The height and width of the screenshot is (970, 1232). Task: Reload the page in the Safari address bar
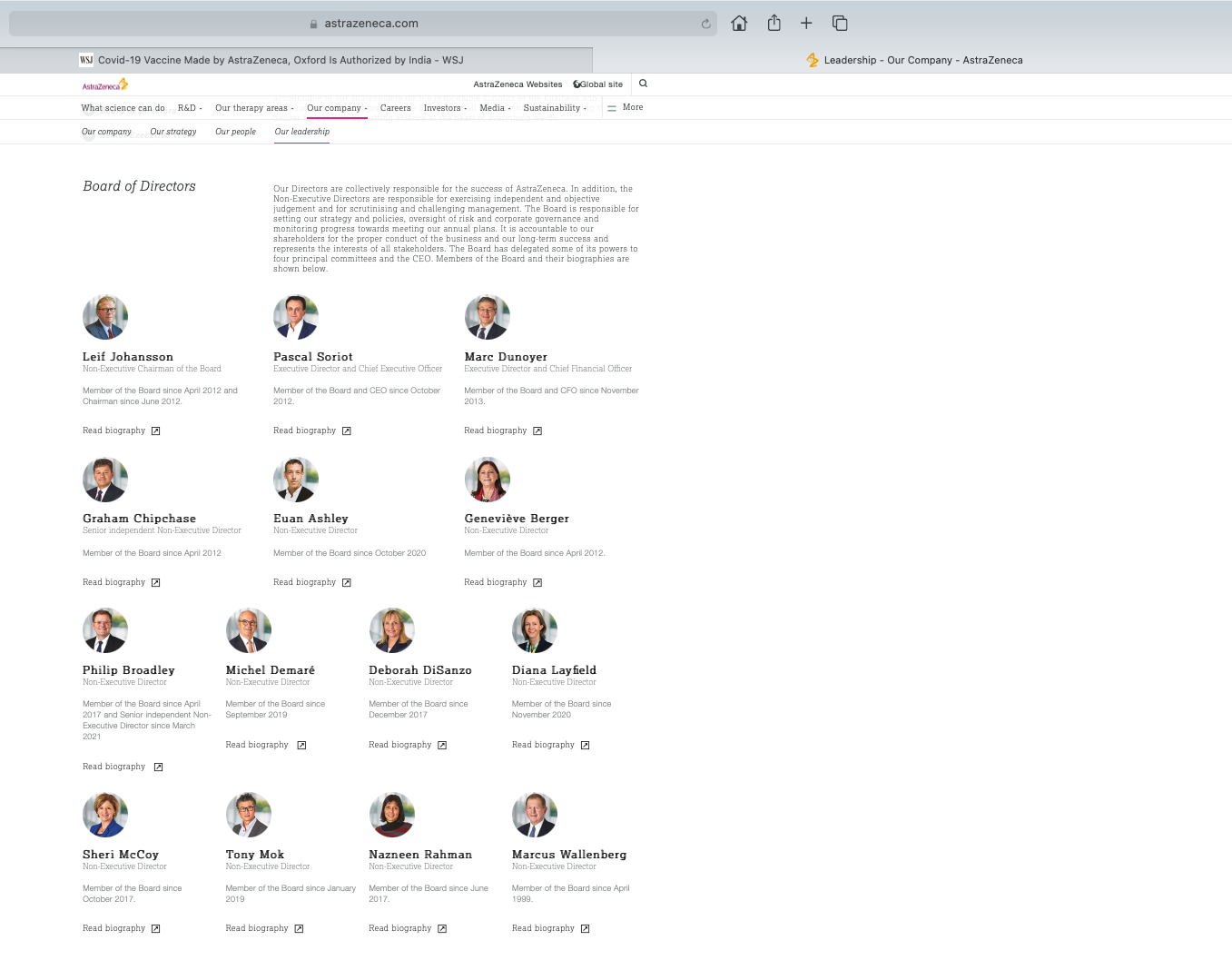[x=705, y=24]
